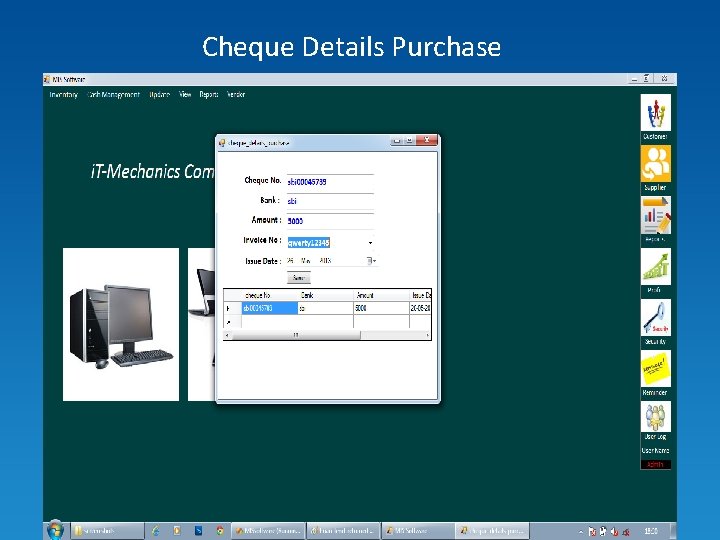Select the Bank column header in grid

click(x=326, y=295)
